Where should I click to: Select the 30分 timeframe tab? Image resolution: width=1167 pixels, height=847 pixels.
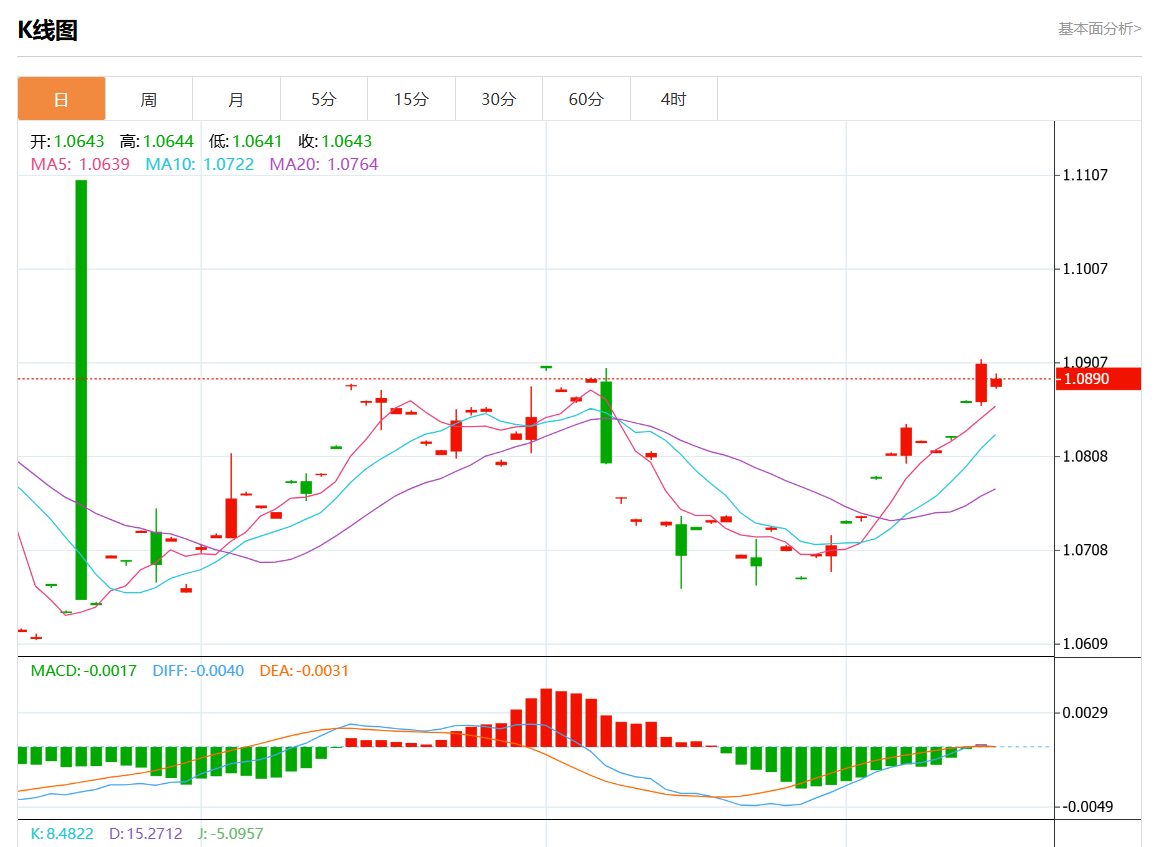point(498,99)
